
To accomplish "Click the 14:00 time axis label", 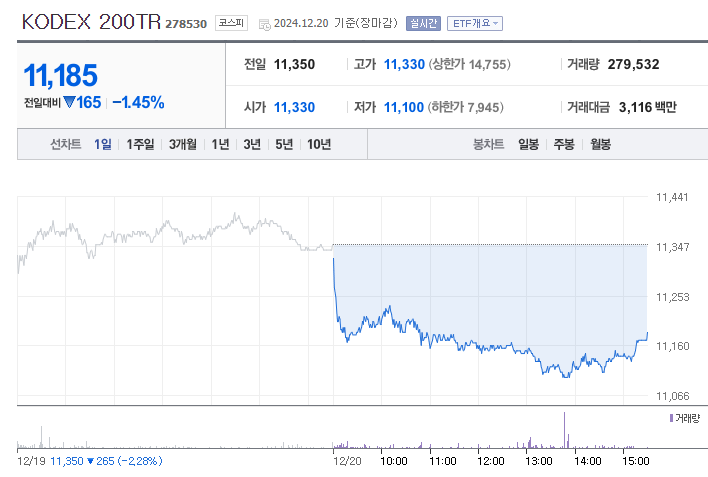I will (587, 461).
